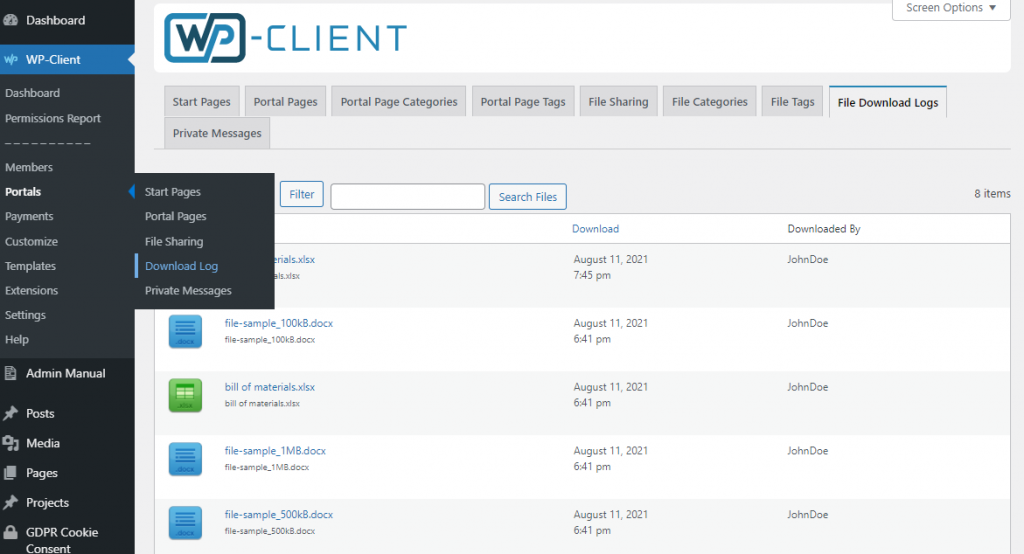This screenshot has height=554, width=1024.
Task: Click JohnDoe in file-sample_100kB.docx row
Action: point(807,323)
